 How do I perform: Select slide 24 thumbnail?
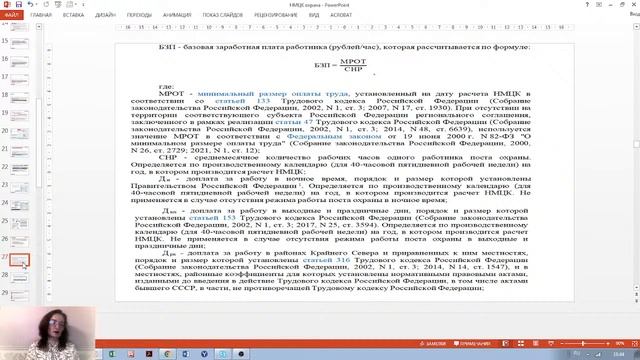click(19, 205)
